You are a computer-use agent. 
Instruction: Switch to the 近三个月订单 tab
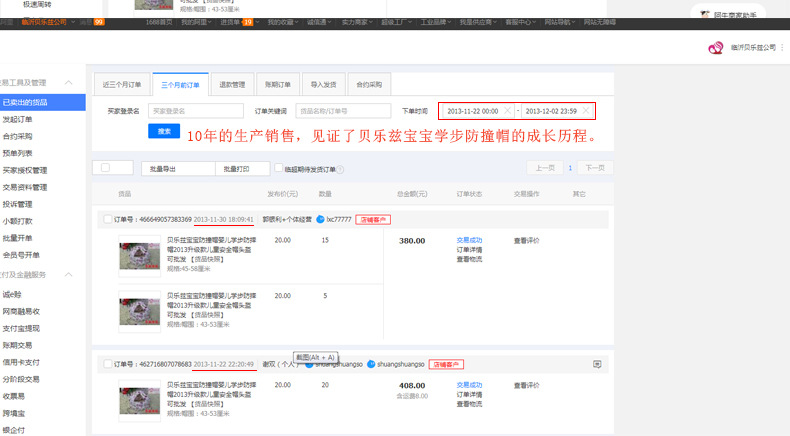coord(122,85)
